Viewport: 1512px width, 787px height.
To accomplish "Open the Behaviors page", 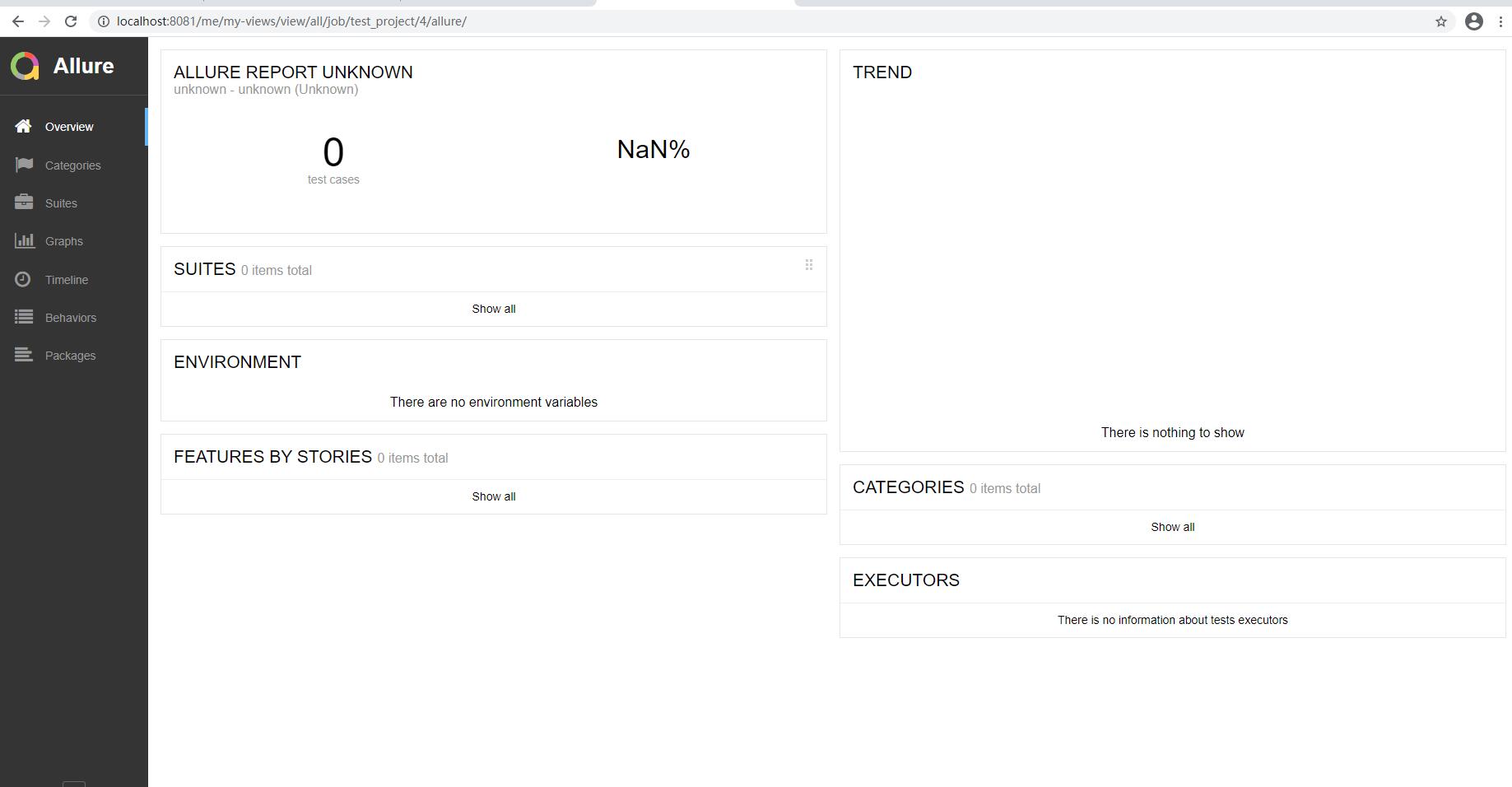I will [x=74, y=318].
